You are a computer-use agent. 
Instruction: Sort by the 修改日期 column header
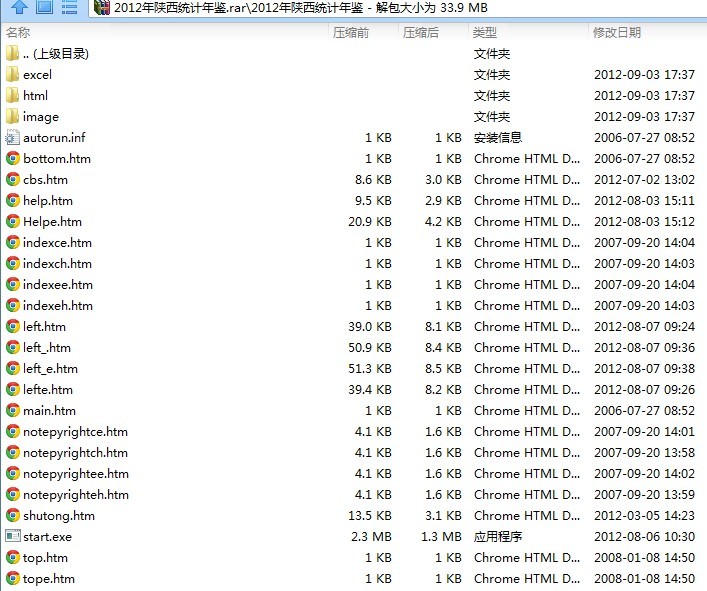[617, 32]
